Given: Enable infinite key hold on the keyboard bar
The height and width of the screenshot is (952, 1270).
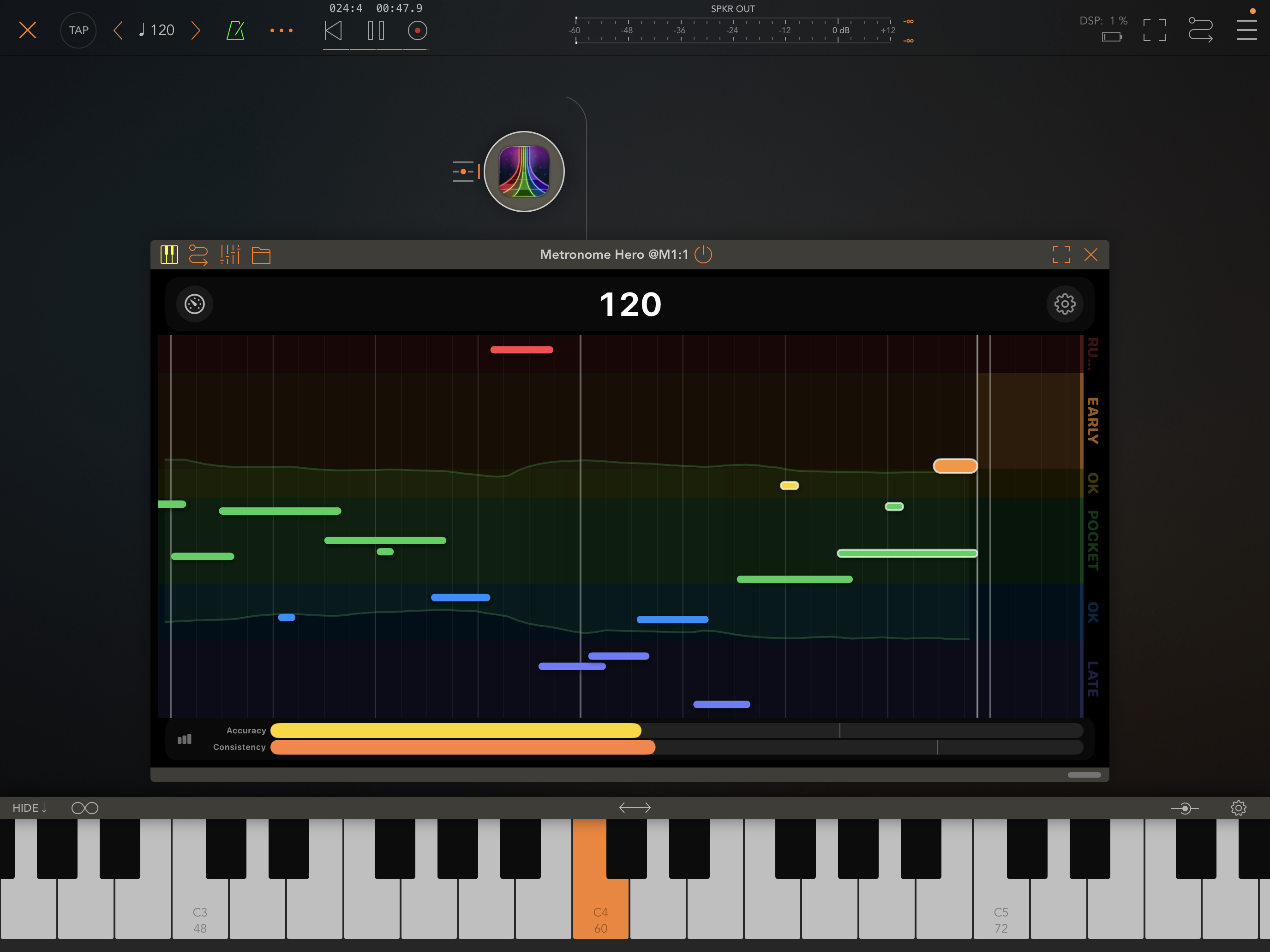Looking at the screenshot, I should pyautogui.click(x=85, y=807).
